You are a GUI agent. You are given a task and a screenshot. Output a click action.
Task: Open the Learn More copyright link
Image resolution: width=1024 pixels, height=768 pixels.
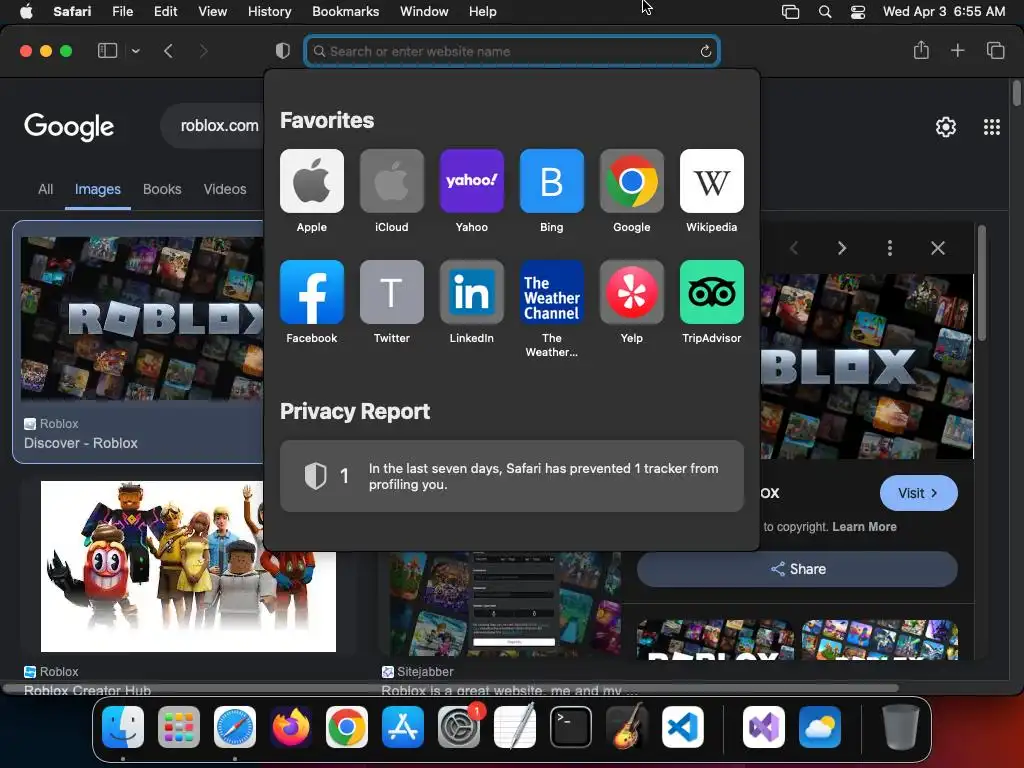864,527
